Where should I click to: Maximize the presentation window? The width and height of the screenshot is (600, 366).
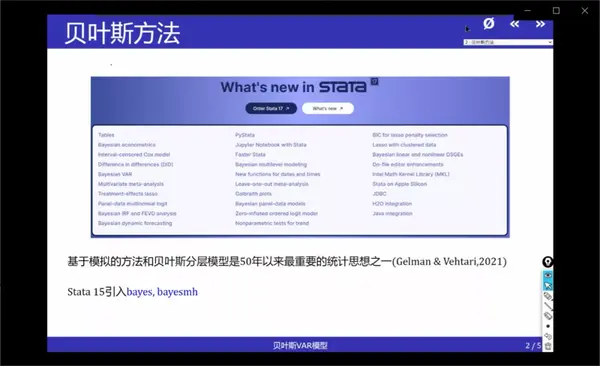point(556,11)
